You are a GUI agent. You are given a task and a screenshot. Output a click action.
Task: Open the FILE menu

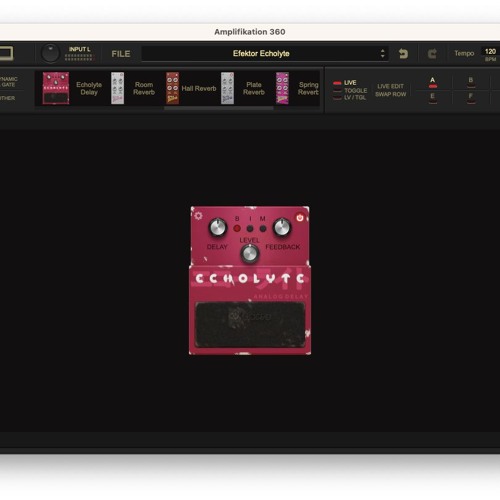[x=121, y=54]
